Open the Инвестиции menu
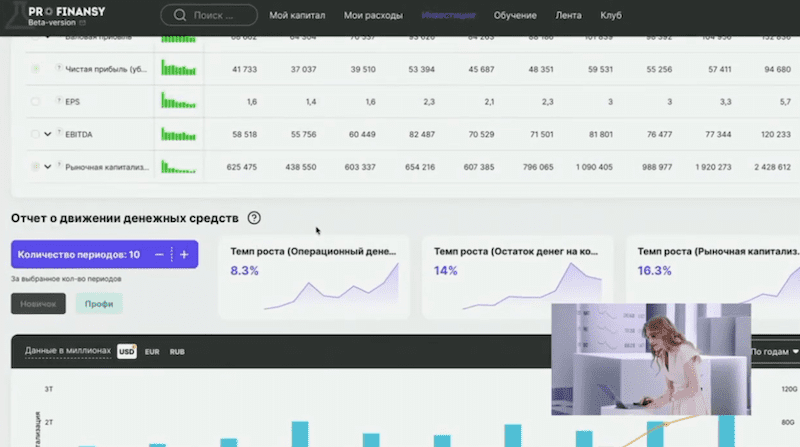Viewport: 800px width, 447px height. [x=448, y=15]
